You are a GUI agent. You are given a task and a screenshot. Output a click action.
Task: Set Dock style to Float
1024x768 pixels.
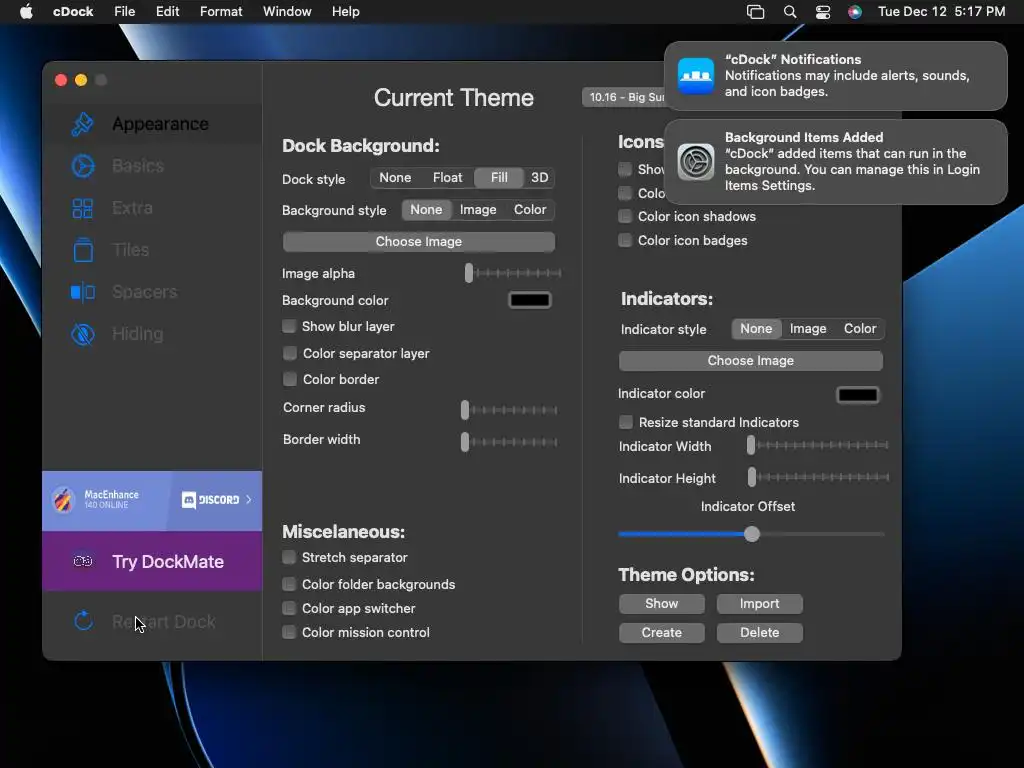click(x=447, y=178)
